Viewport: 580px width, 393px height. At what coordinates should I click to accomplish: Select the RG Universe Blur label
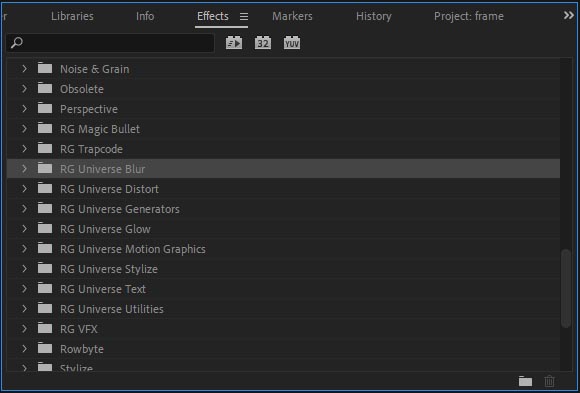tap(102, 169)
